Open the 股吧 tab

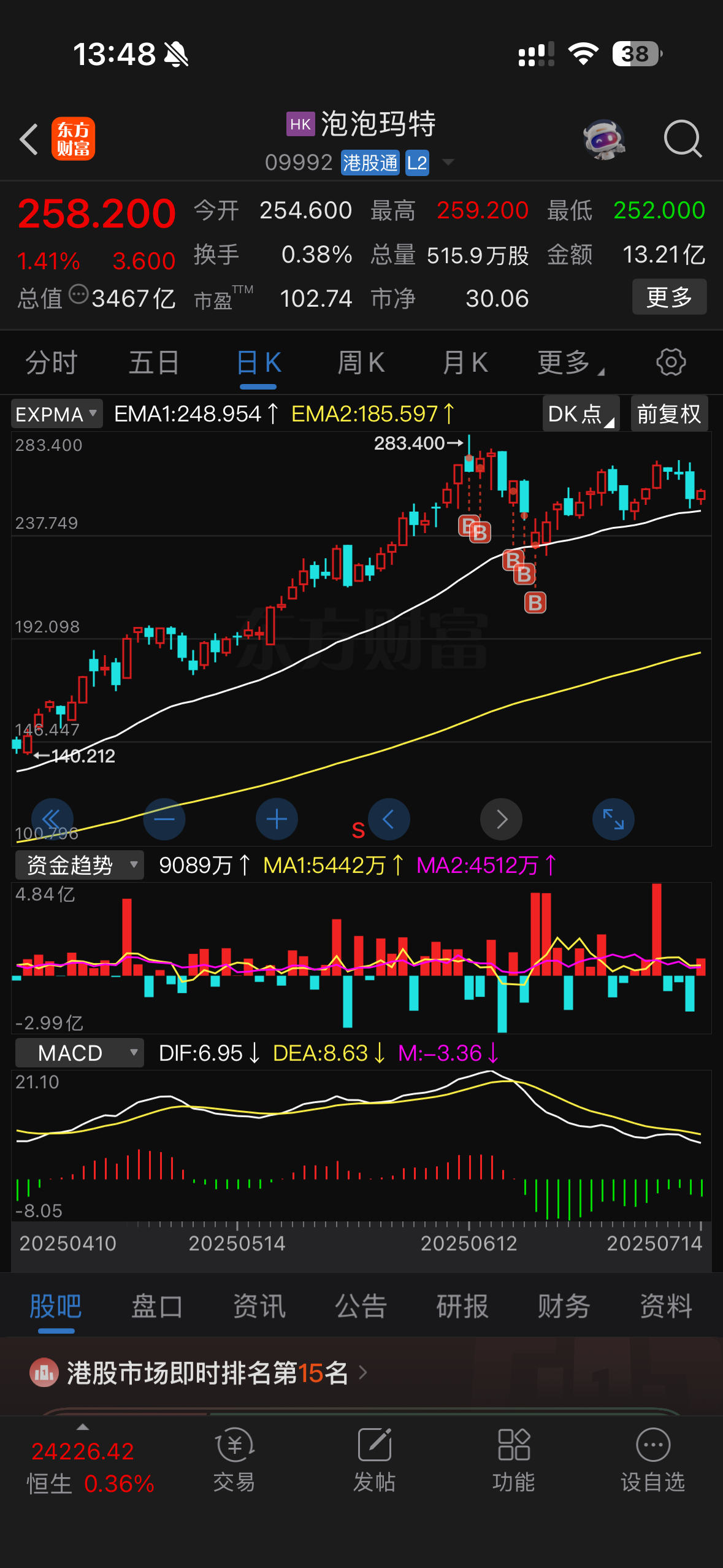click(x=56, y=1306)
